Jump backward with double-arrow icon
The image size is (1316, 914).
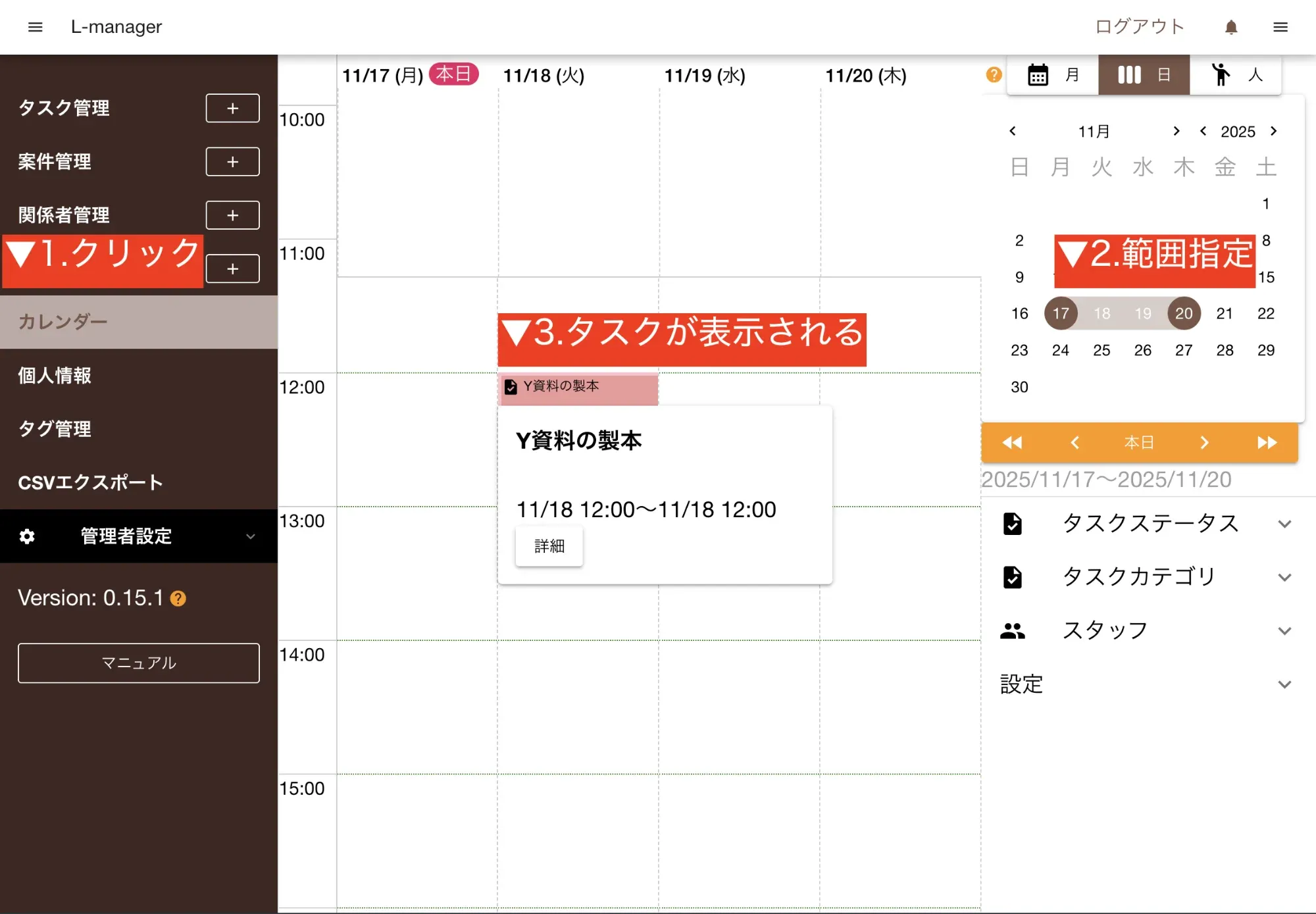tap(1012, 442)
